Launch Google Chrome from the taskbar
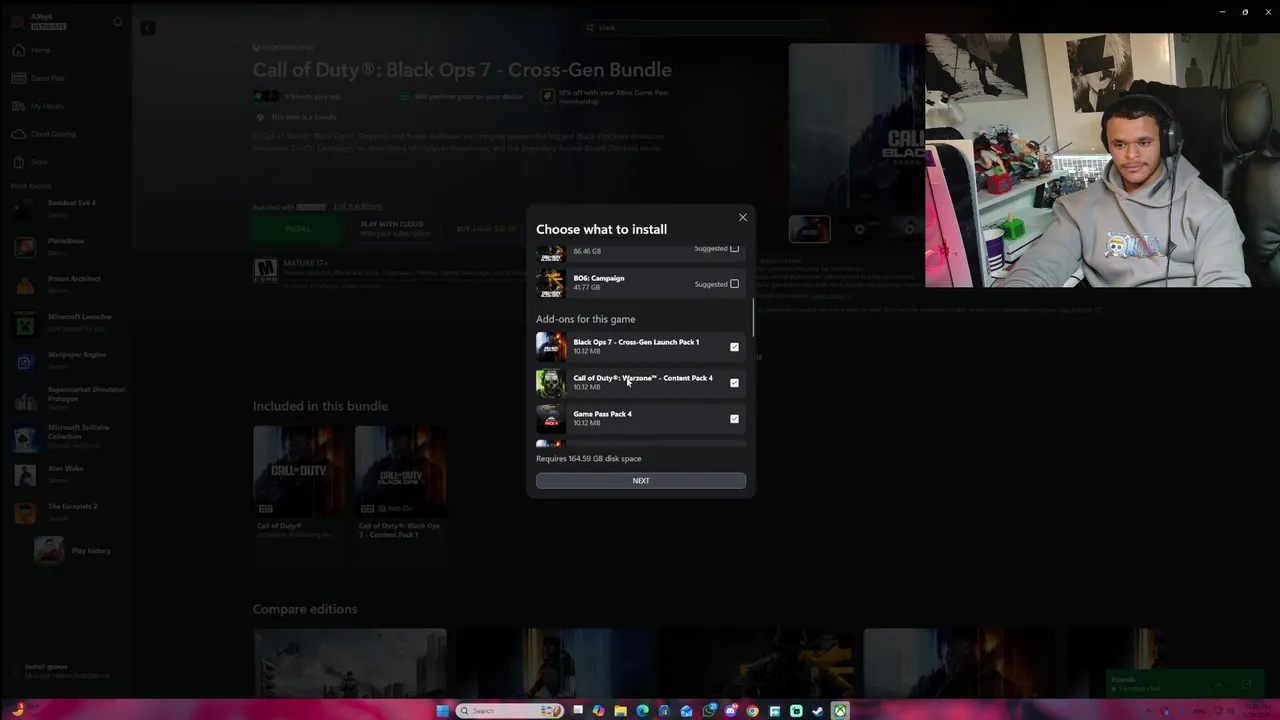 [x=752, y=711]
